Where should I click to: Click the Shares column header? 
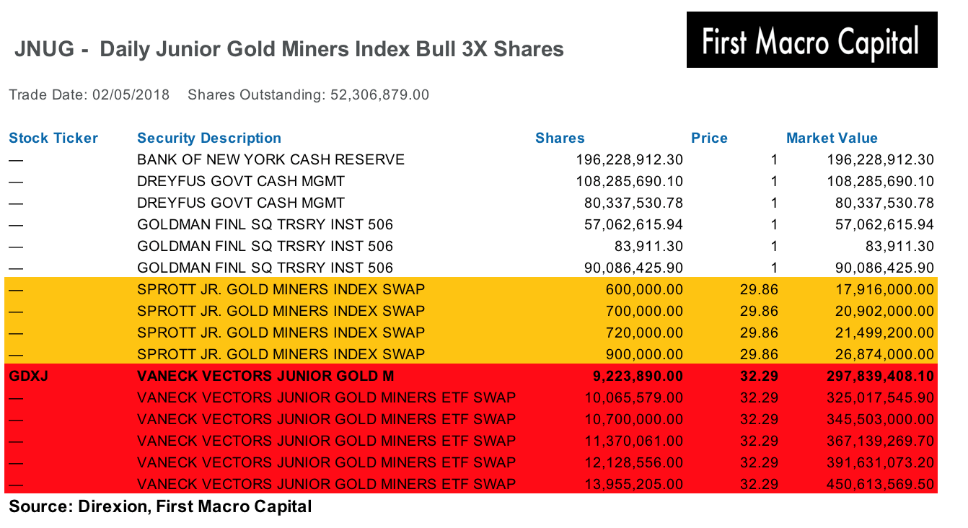pyautogui.click(x=559, y=138)
